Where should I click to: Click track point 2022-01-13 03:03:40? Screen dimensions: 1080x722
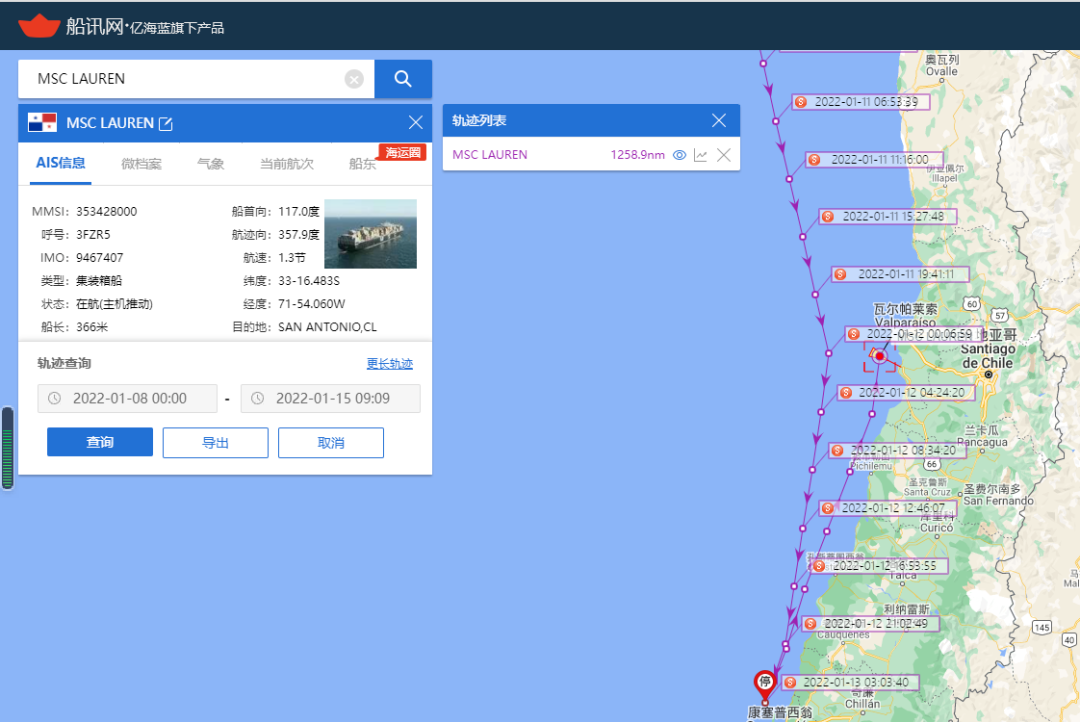click(x=851, y=683)
